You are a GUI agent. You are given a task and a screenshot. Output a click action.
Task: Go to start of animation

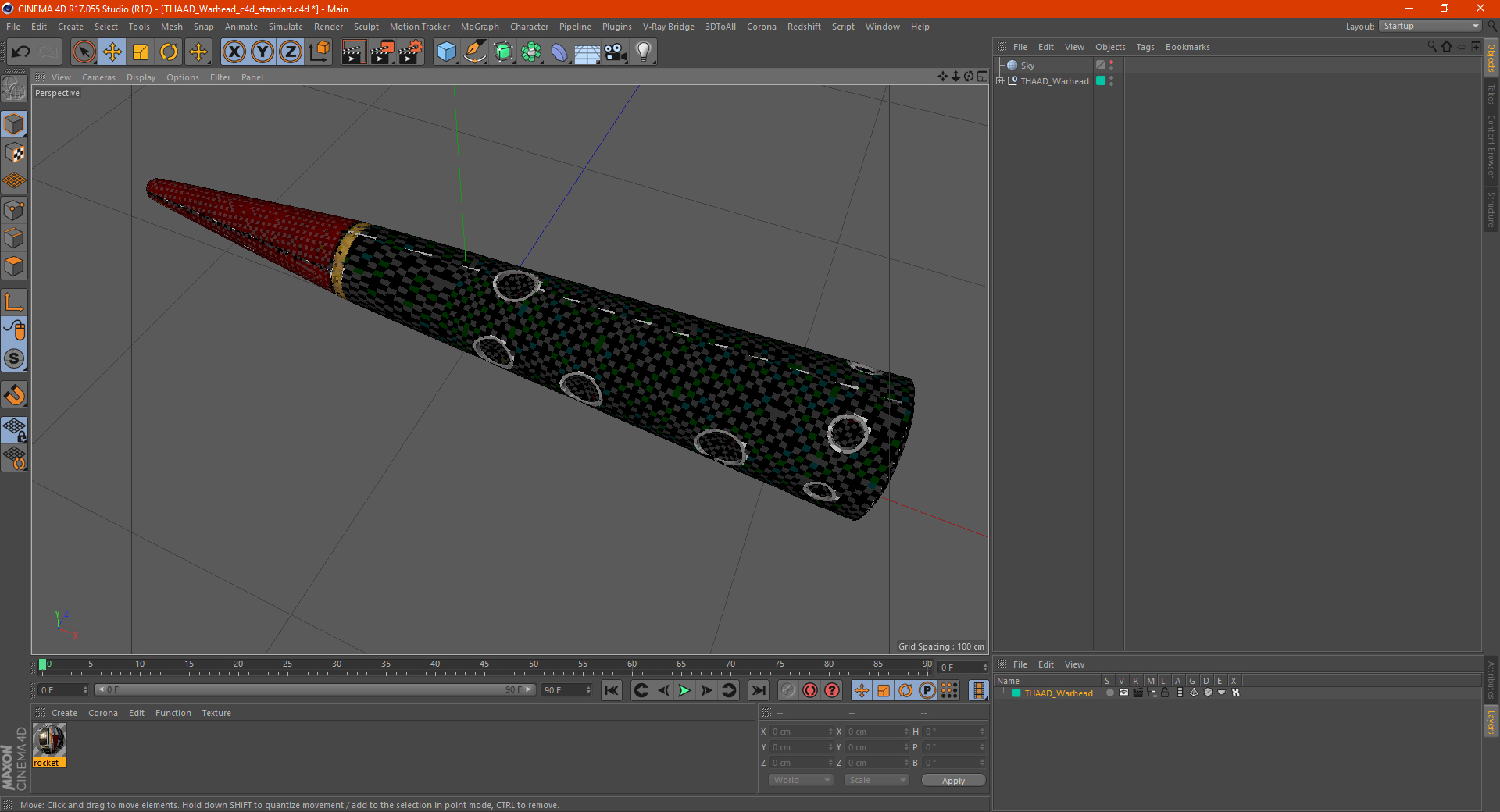click(612, 690)
